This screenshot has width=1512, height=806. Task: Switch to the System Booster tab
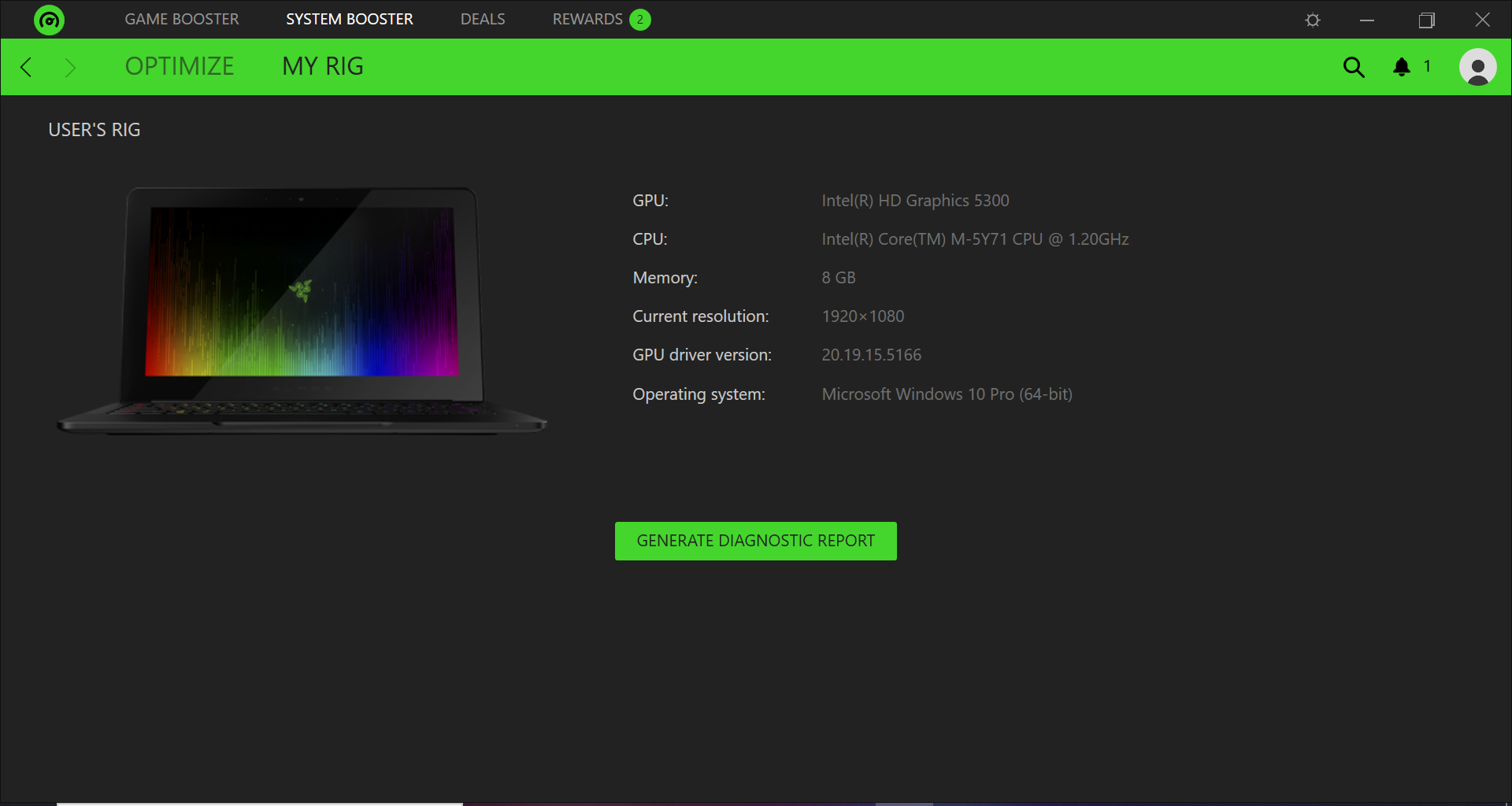click(349, 19)
